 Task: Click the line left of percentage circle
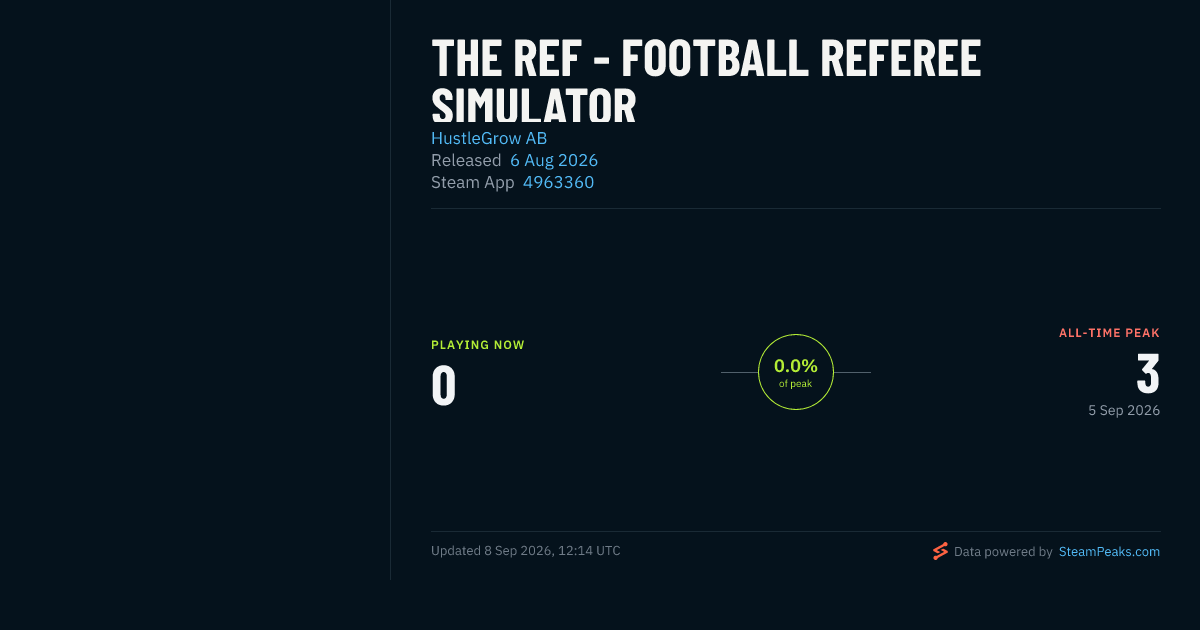pos(739,372)
